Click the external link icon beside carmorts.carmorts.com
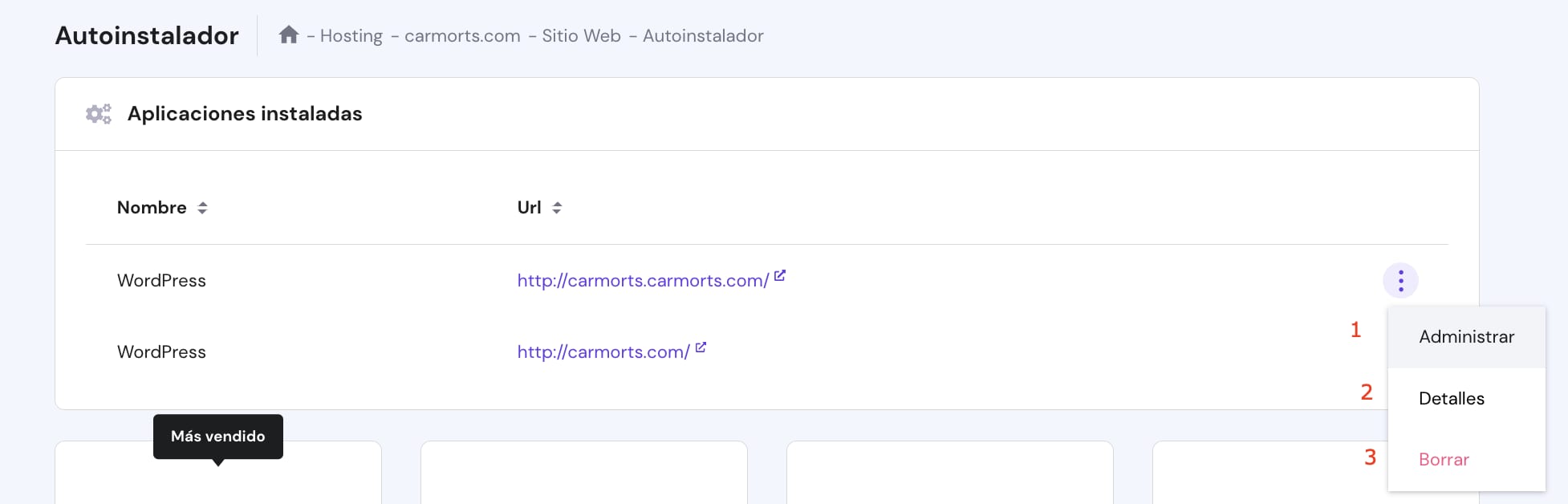This screenshot has height=504, width=1568. coord(780,276)
